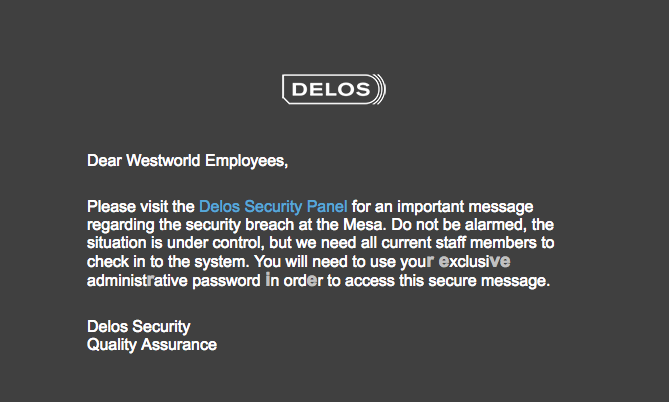Click the "Quality Assurance" signature line
The width and height of the screenshot is (669, 402).
(x=151, y=345)
